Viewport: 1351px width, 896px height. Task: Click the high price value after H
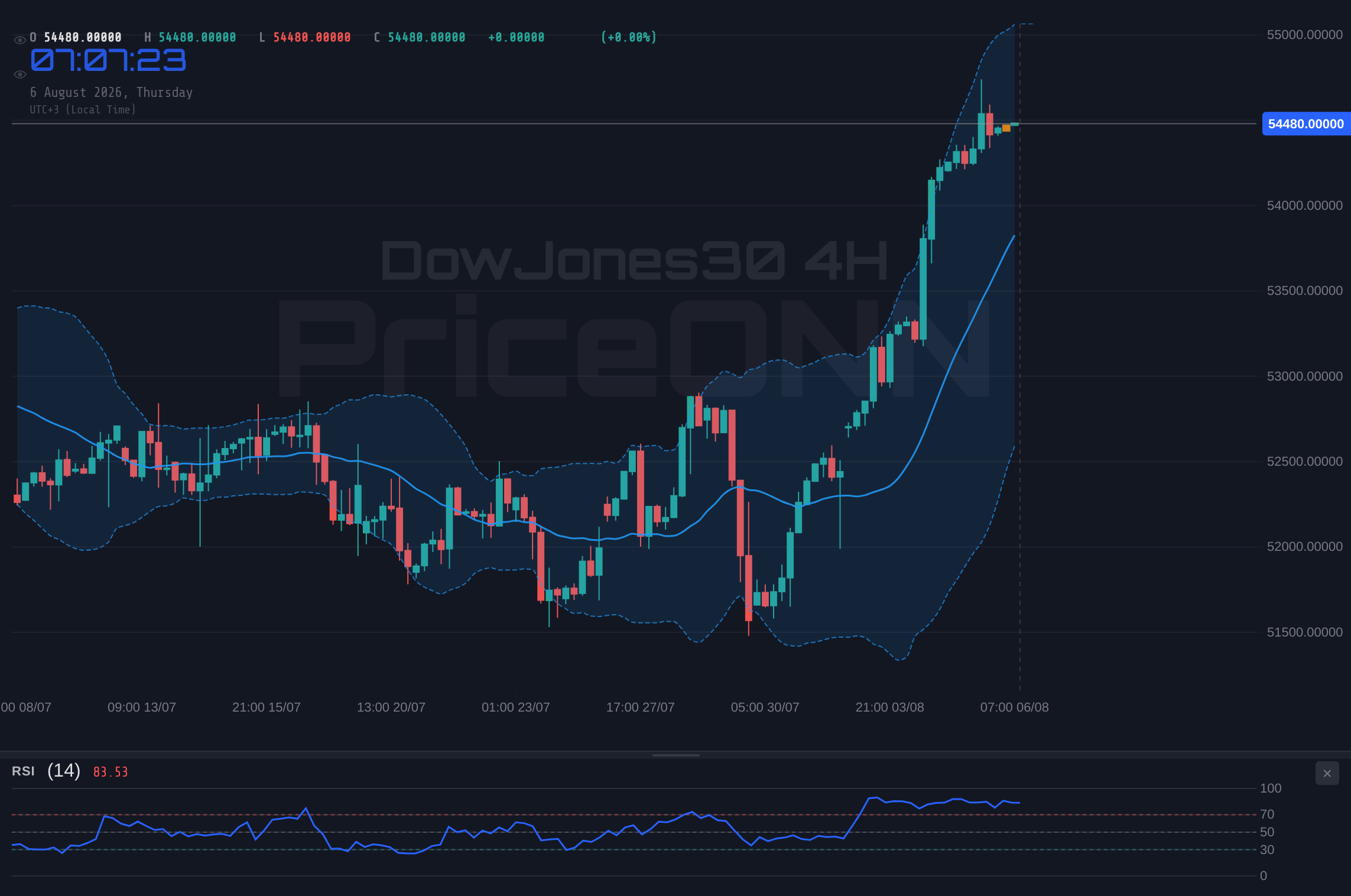coord(197,37)
